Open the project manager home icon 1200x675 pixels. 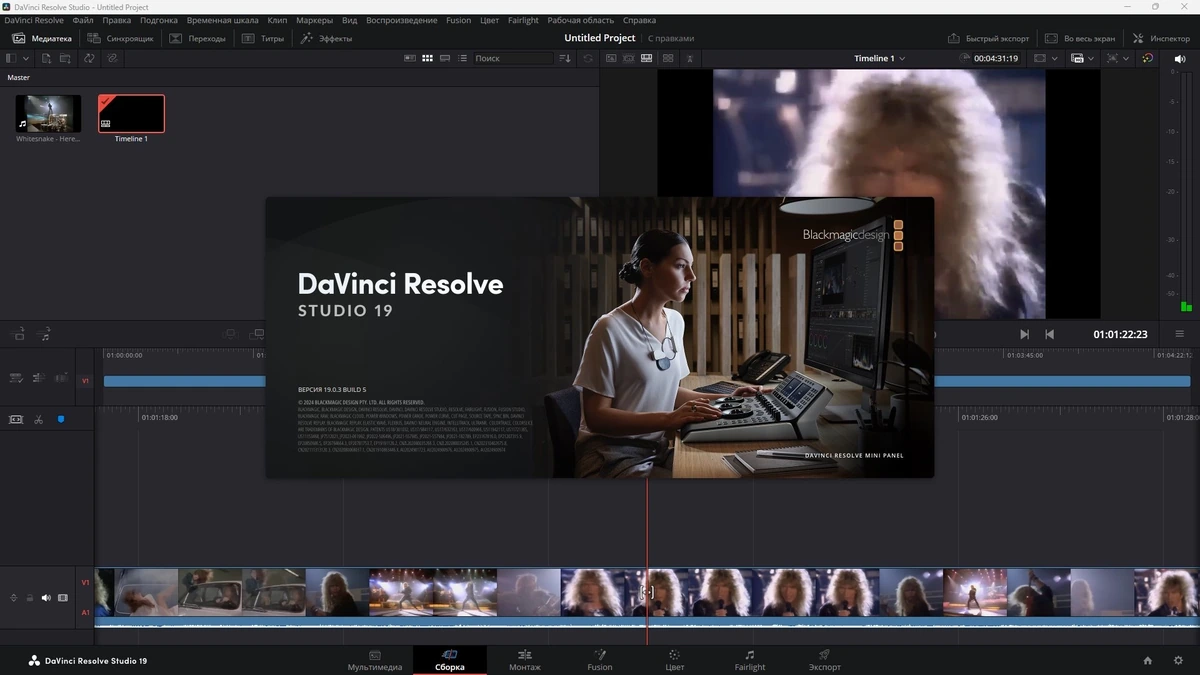click(x=1148, y=660)
